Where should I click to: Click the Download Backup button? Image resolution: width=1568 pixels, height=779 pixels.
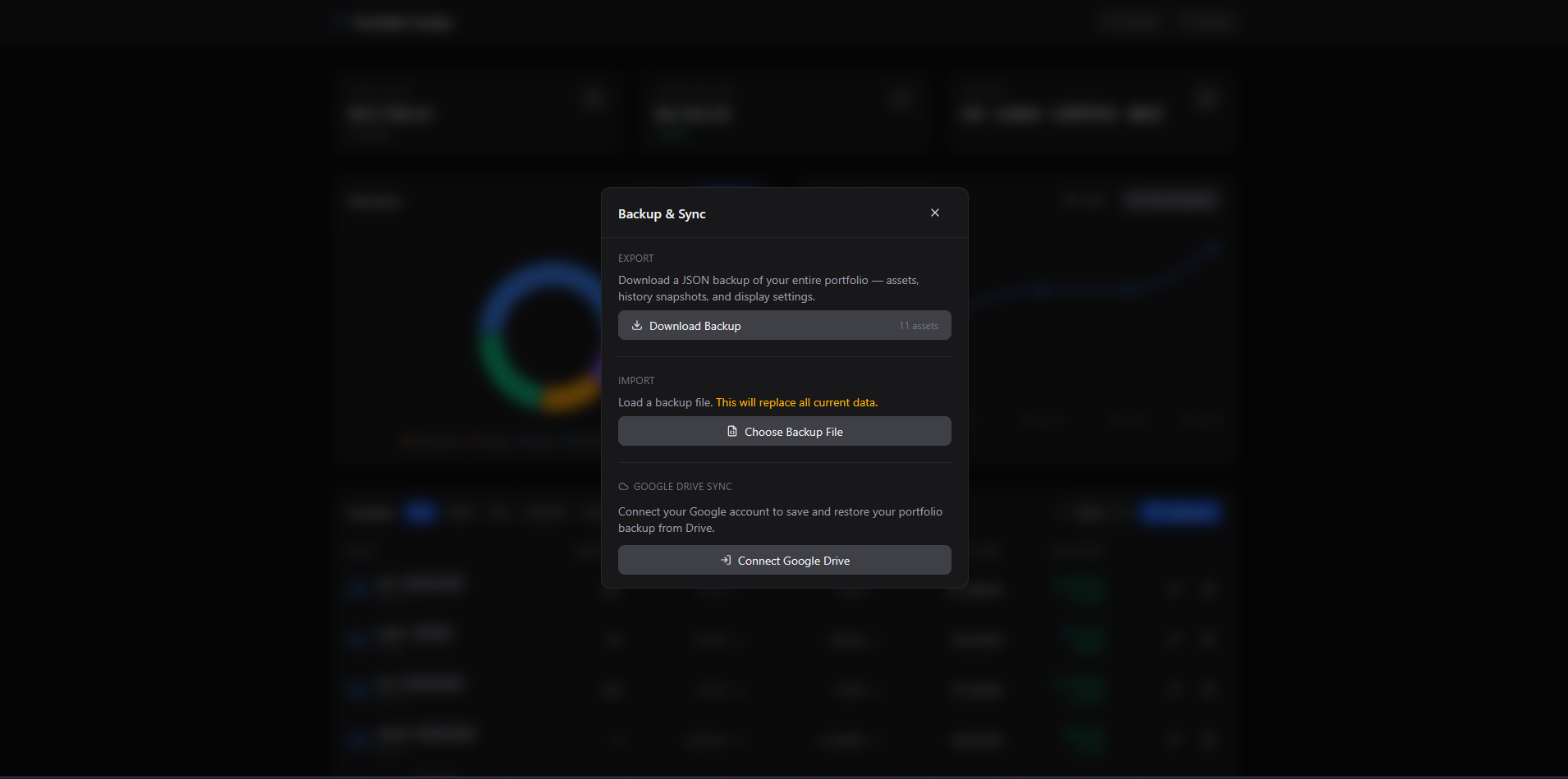click(x=784, y=325)
